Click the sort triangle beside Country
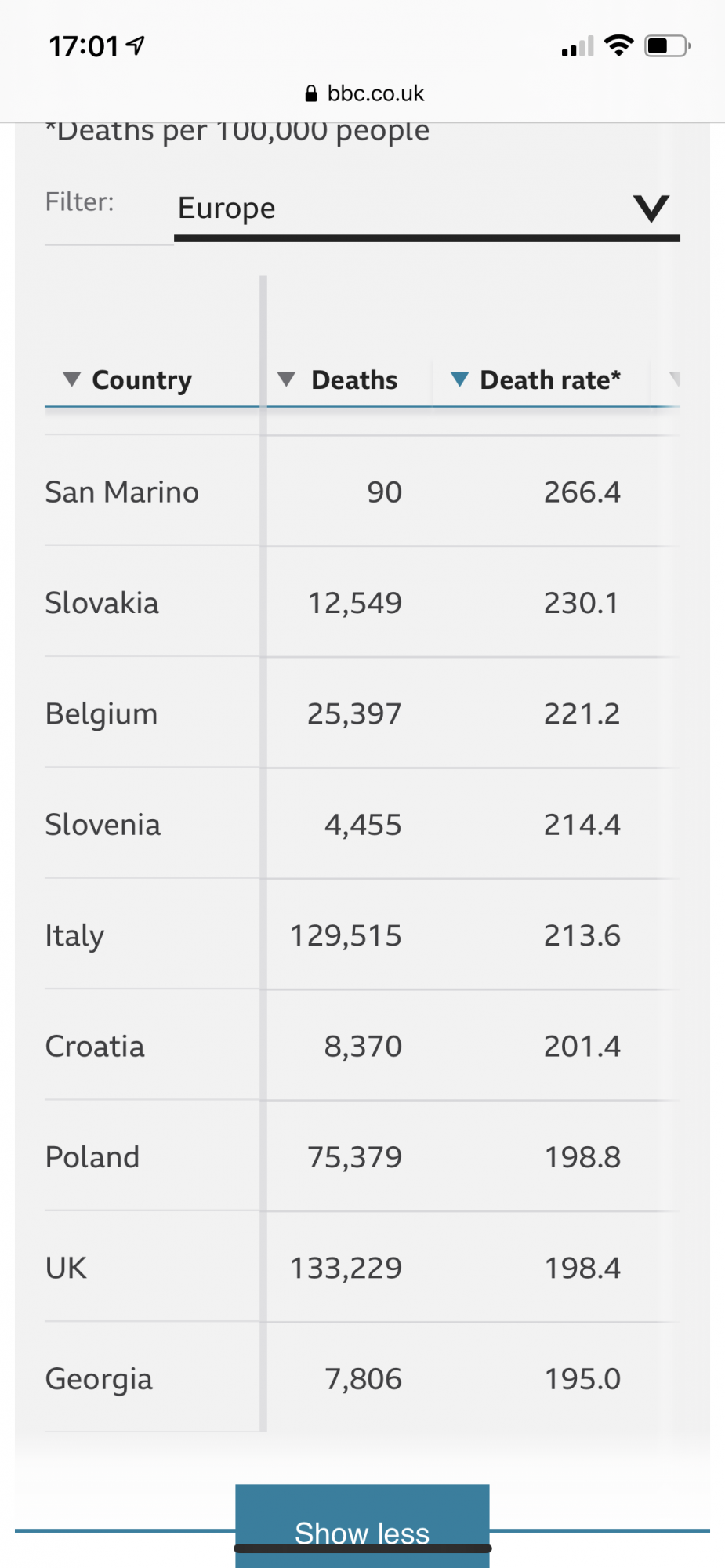Screen dimensions: 725x1568 coord(71,379)
